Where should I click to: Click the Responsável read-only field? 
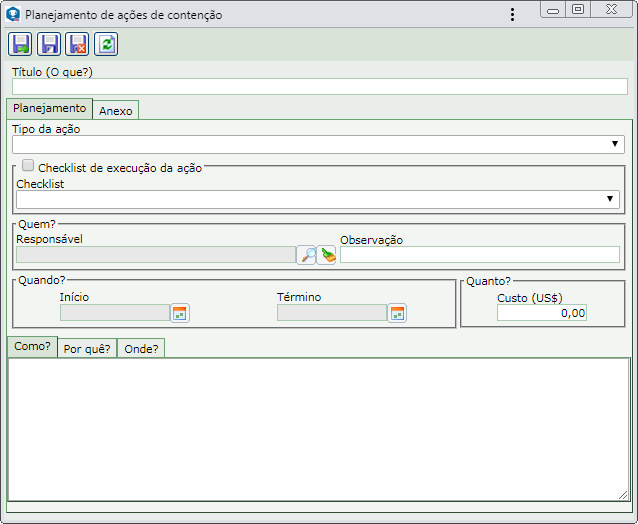pyautogui.click(x=156, y=255)
